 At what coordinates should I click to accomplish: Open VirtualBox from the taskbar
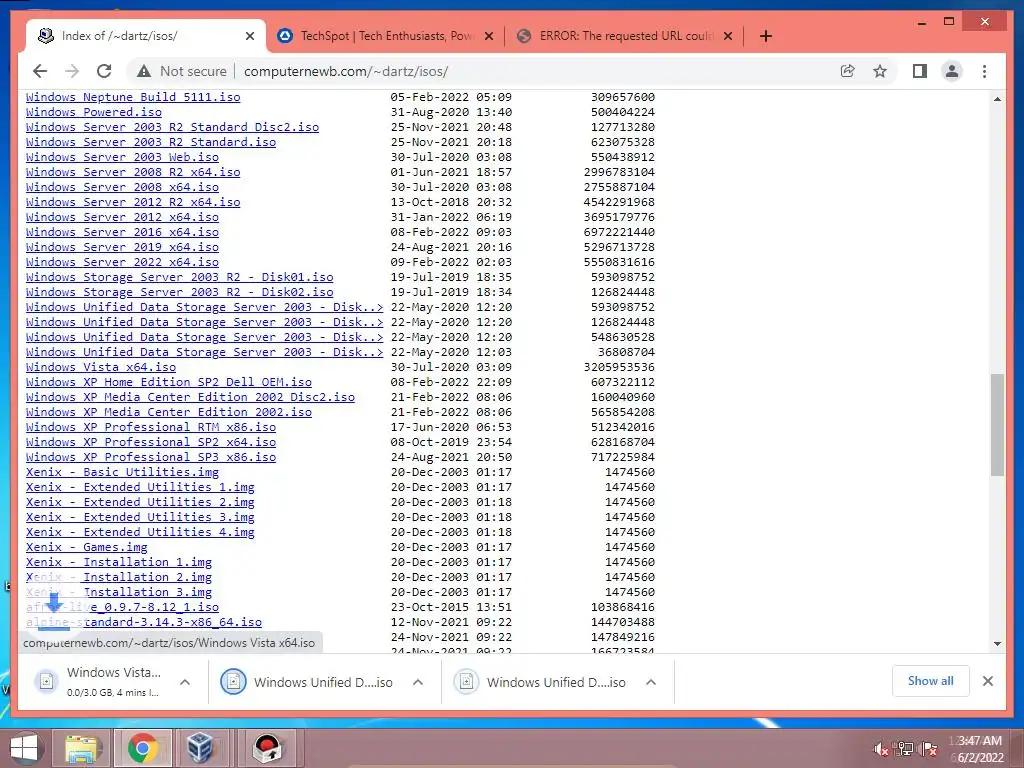coord(202,748)
